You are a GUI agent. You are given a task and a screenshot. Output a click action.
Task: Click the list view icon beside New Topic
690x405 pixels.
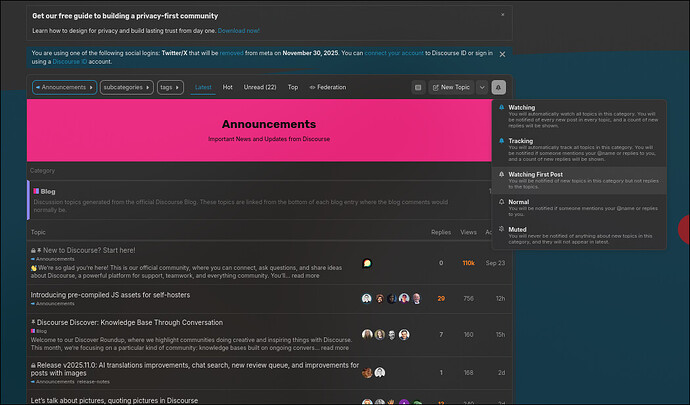[418, 87]
